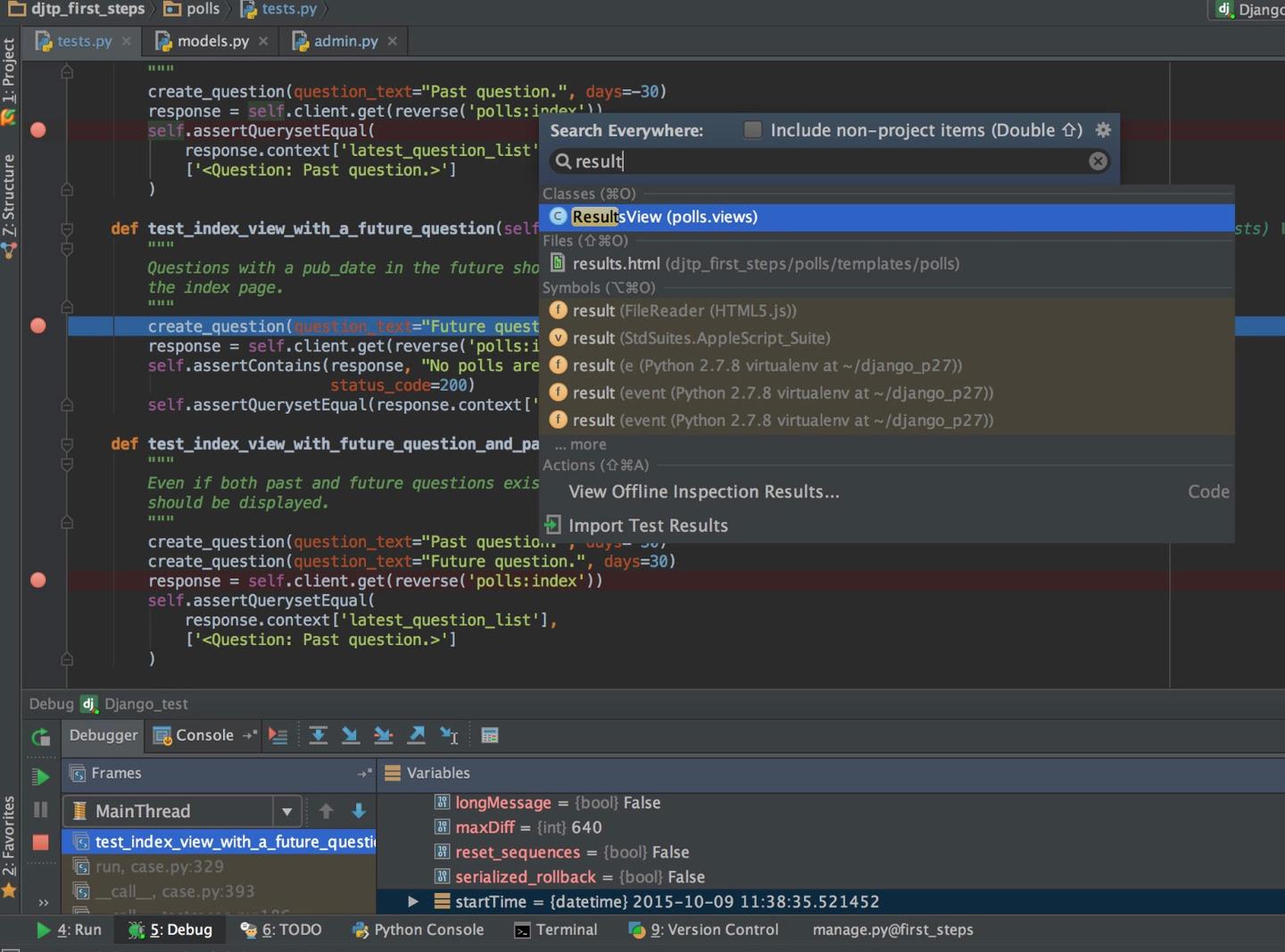Show more symbol results via '... more'
The width and height of the screenshot is (1285, 952).
click(580, 443)
